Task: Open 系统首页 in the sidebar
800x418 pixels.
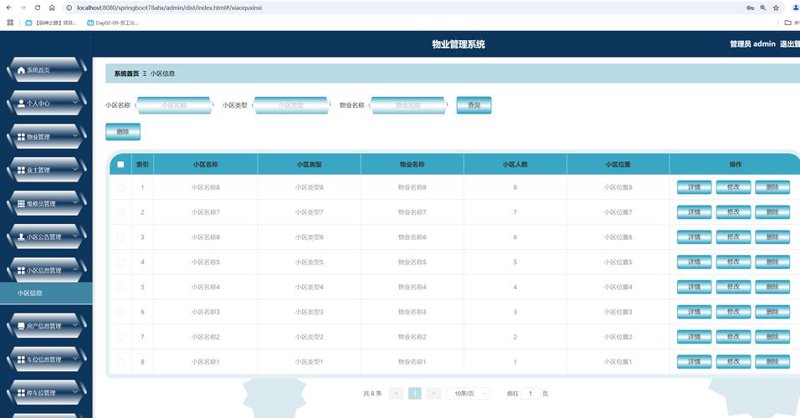Action: click(46, 70)
